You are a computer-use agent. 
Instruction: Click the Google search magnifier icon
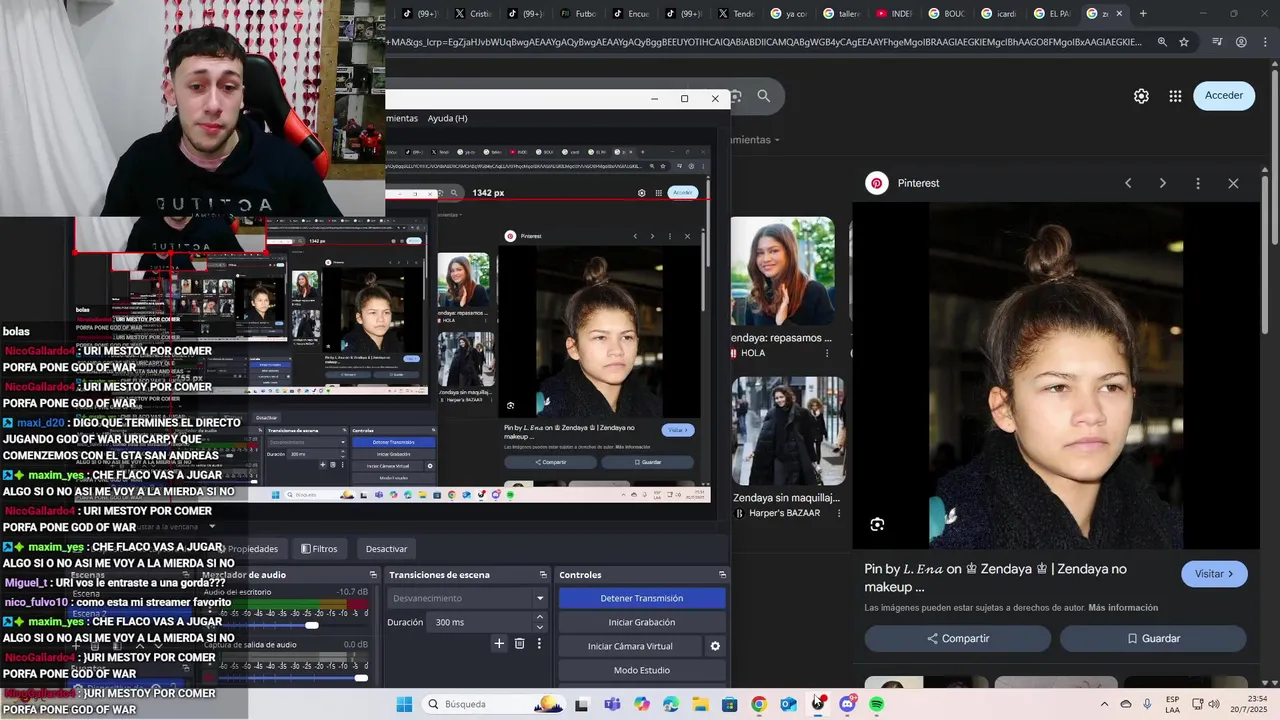[x=764, y=96]
